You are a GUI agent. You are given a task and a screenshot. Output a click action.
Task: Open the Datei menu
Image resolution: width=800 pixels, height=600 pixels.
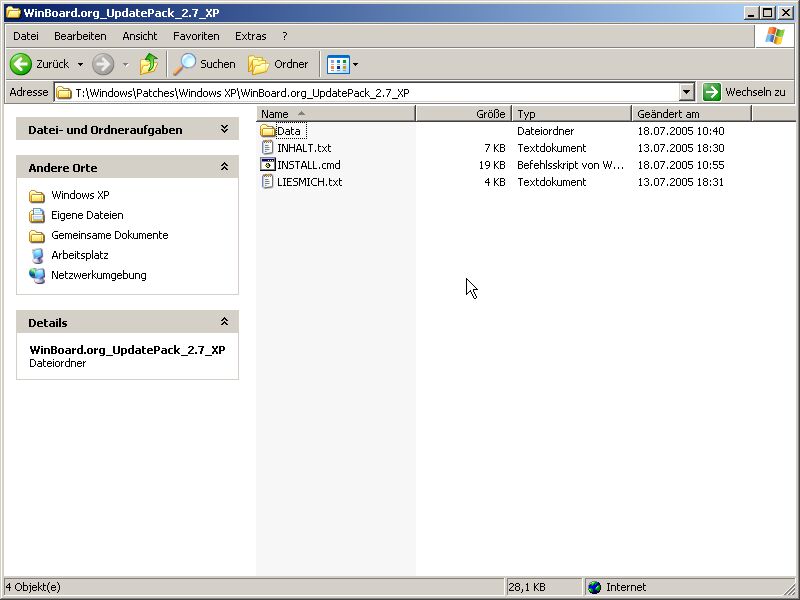pos(26,36)
